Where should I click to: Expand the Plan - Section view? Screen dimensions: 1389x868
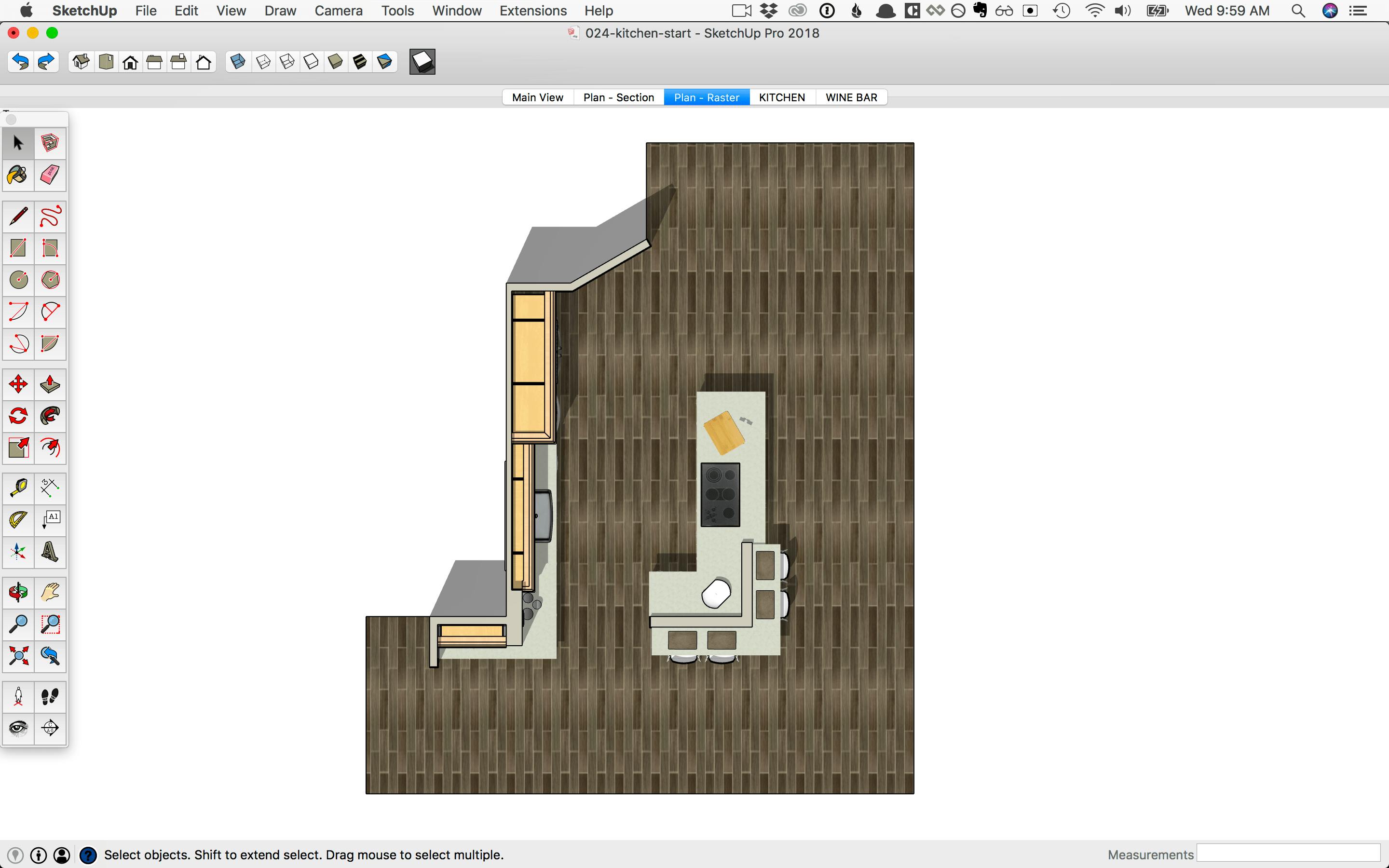(x=618, y=97)
